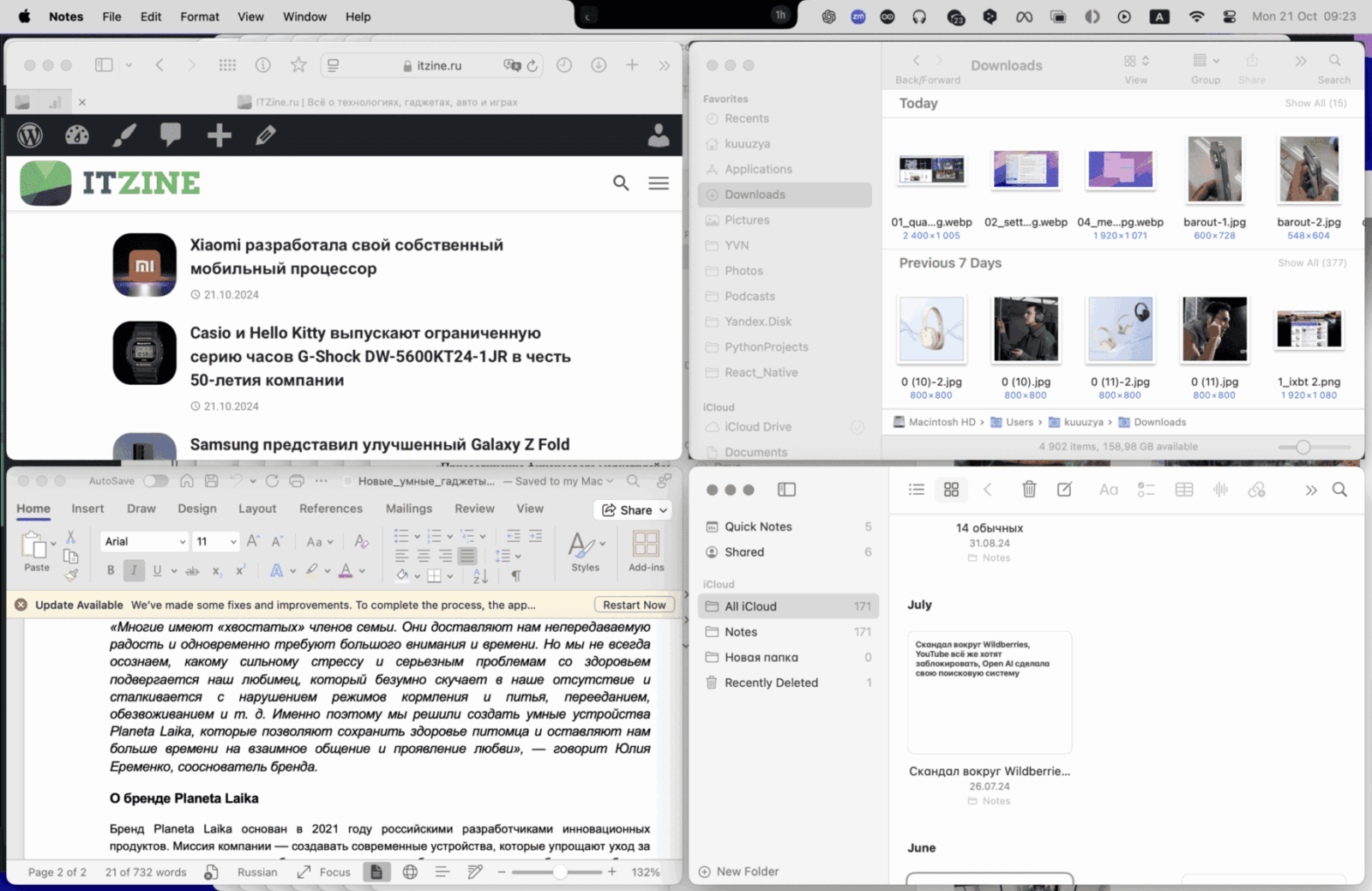This screenshot has height=891, width=1372.
Task: Open the References tab in Word
Action: pos(331,509)
